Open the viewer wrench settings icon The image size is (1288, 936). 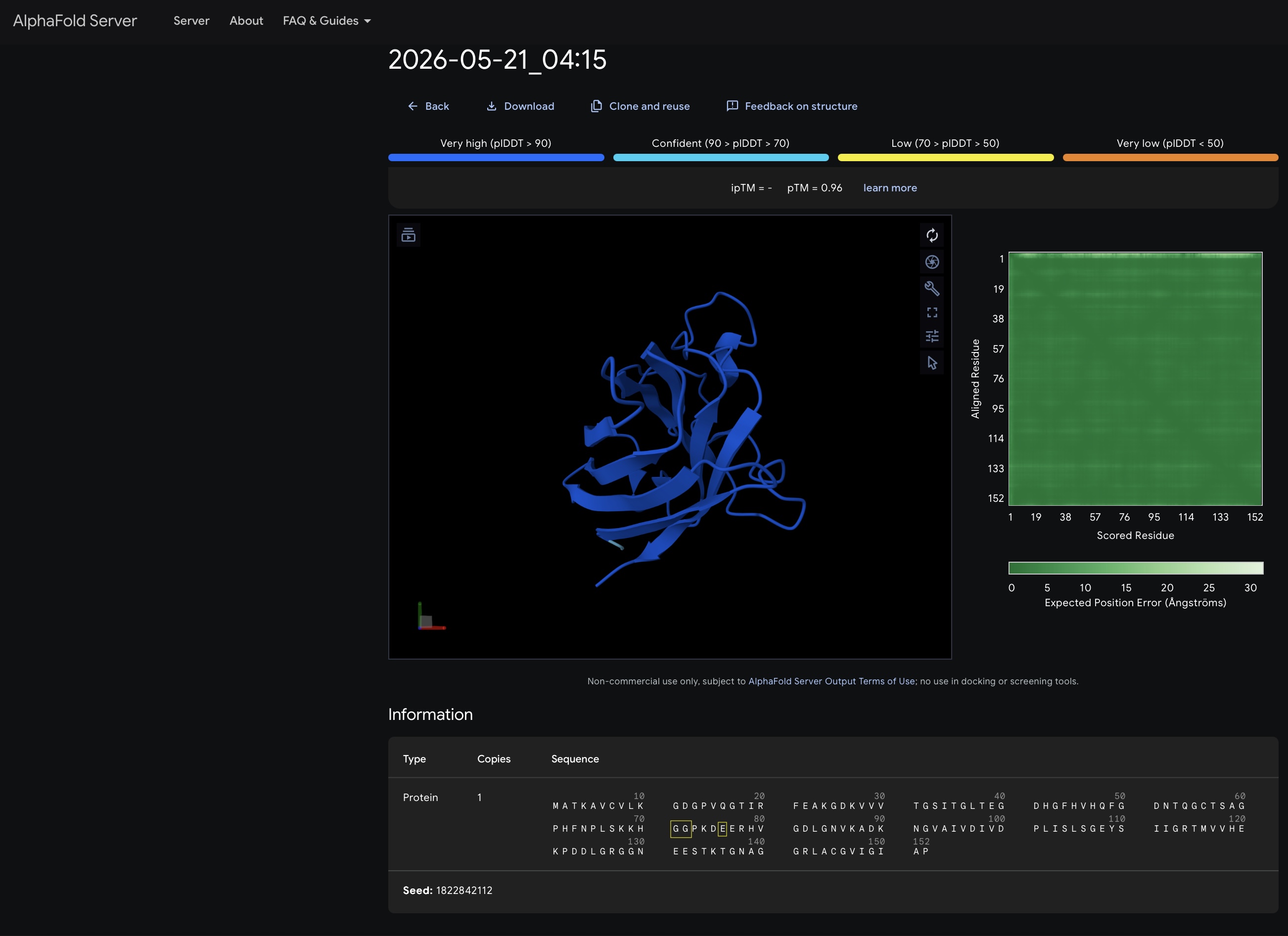click(x=931, y=288)
